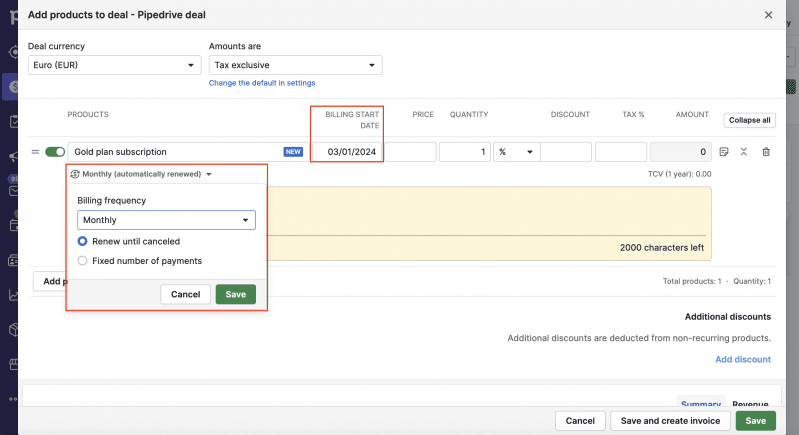Open Deals dollar icon in sidebar

(x=13, y=87)
